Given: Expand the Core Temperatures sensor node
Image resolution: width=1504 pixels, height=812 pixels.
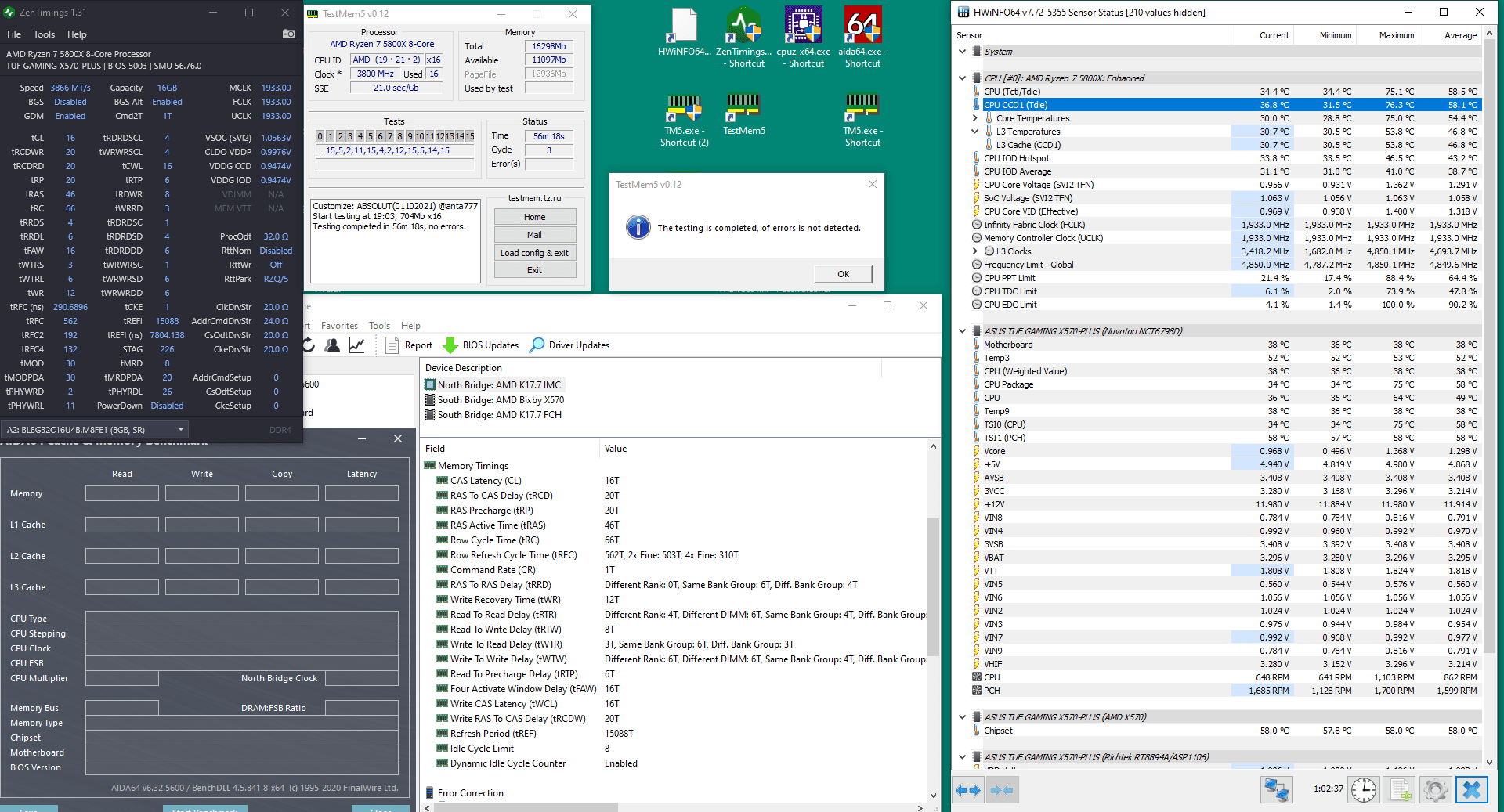Looking at the screenshot, I should pos(975,118).
